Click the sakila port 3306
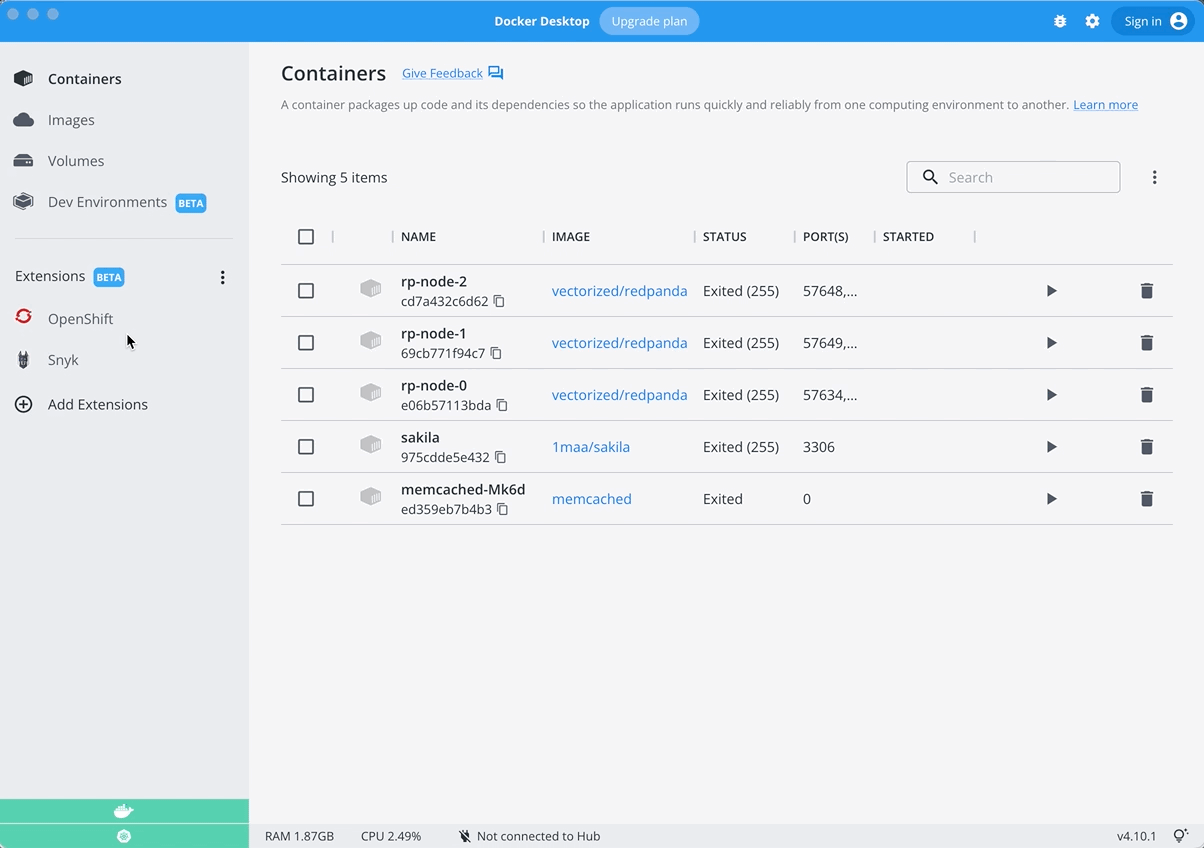 coord(818,447)
